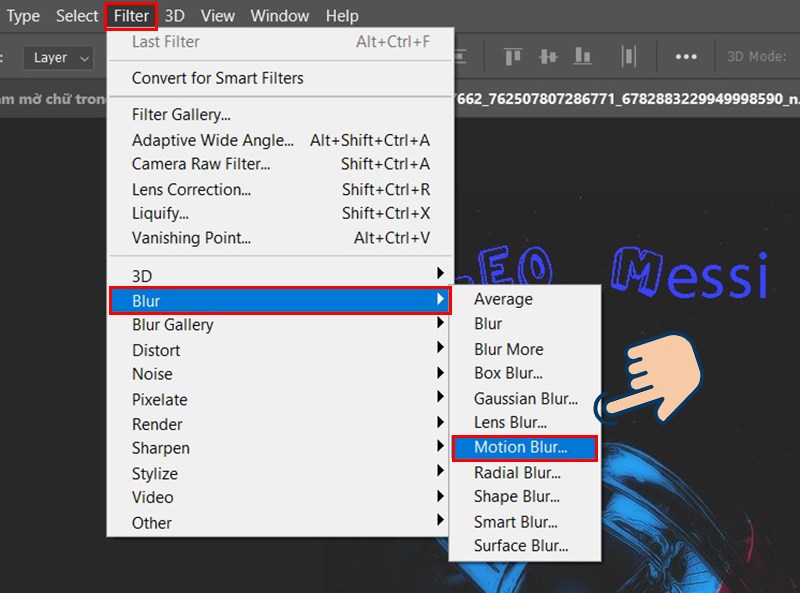Open the Window menu

coord(279,15)
